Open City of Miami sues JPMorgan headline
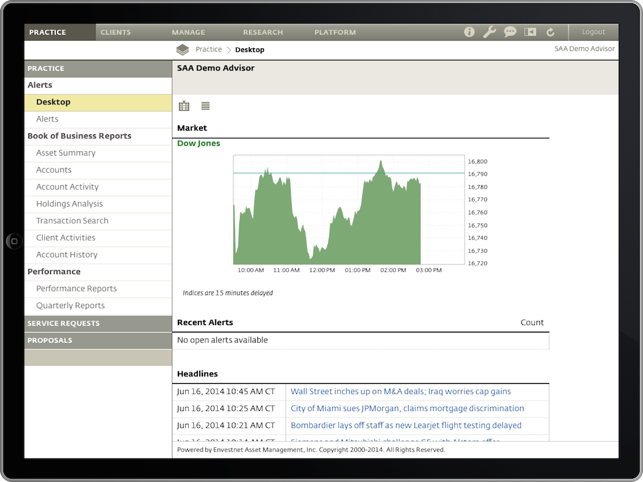Viewport: 643px width, 482px height. (407, 409)
